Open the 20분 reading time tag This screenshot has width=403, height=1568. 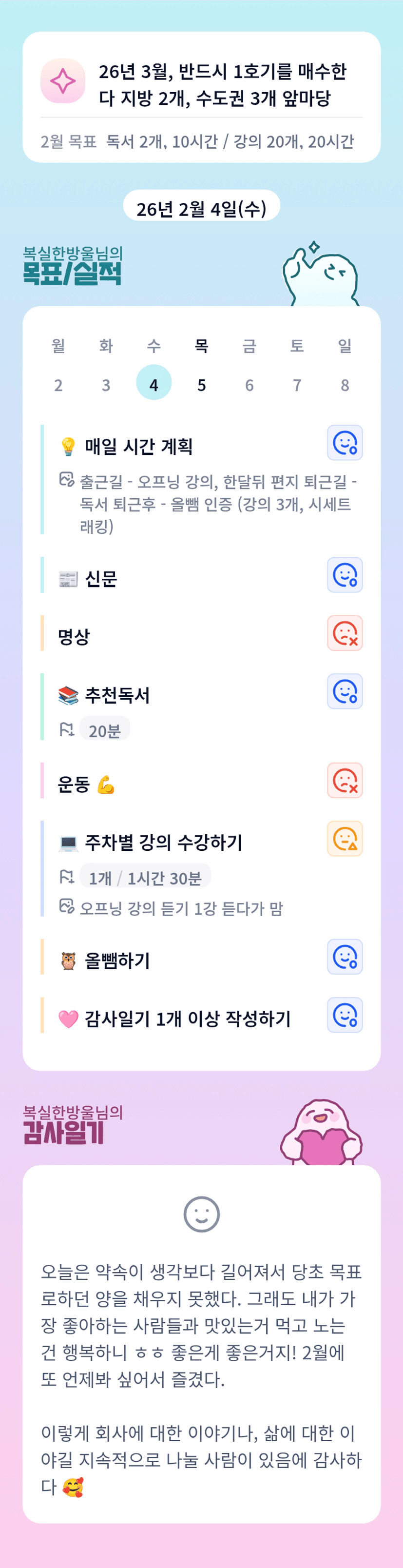(x=105, y=730)
